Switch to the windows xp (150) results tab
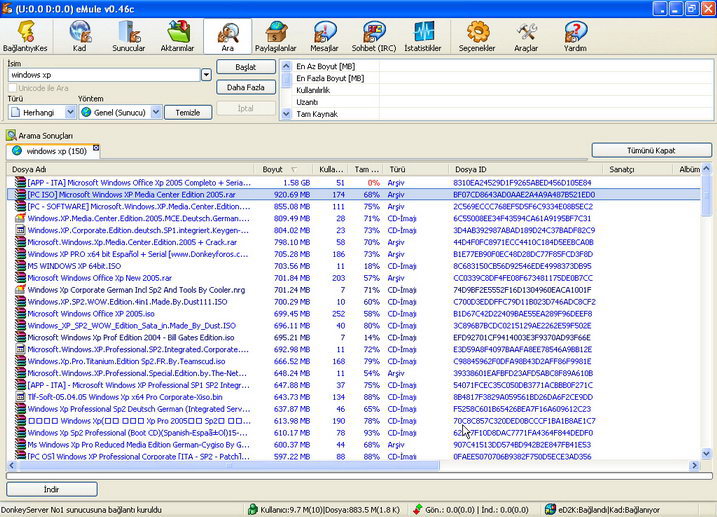This screenshot has height=517, width=717. [x=53, y=151]
